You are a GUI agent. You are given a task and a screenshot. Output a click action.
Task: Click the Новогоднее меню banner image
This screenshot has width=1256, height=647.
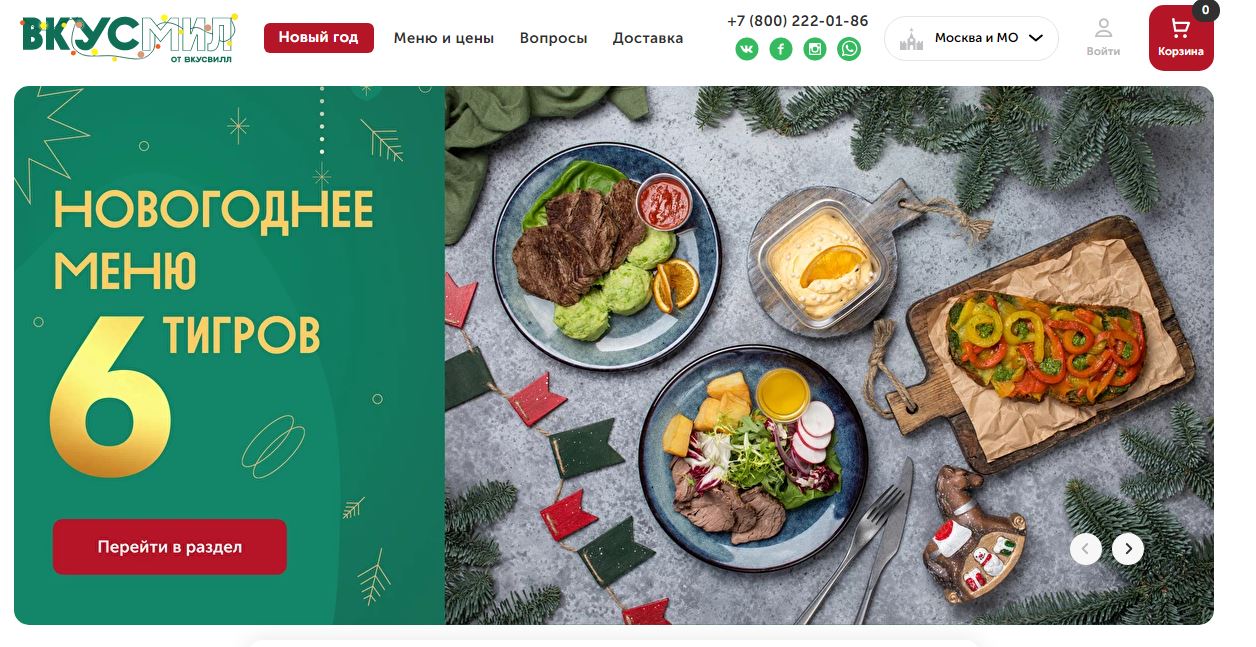(x=614, y=355)
